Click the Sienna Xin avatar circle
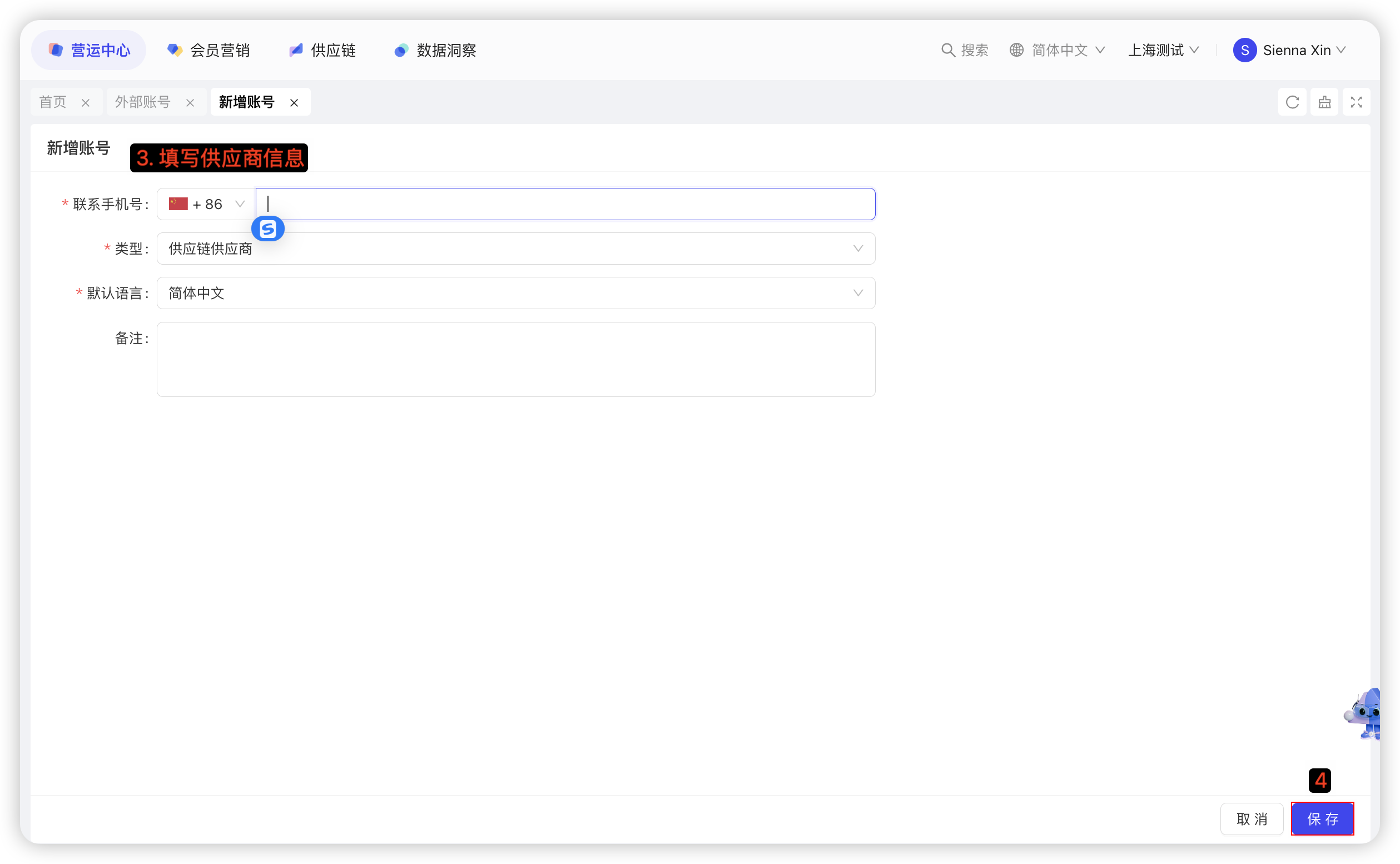 click(1244, 50)
